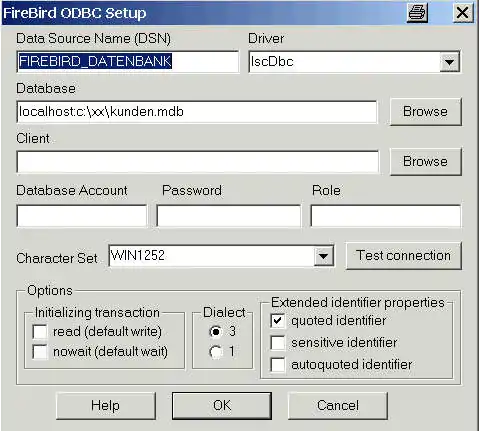Viewport: 479px width, 431px height.
Task: Open the Driver dropdown arrow
Action: pos(449,62)
